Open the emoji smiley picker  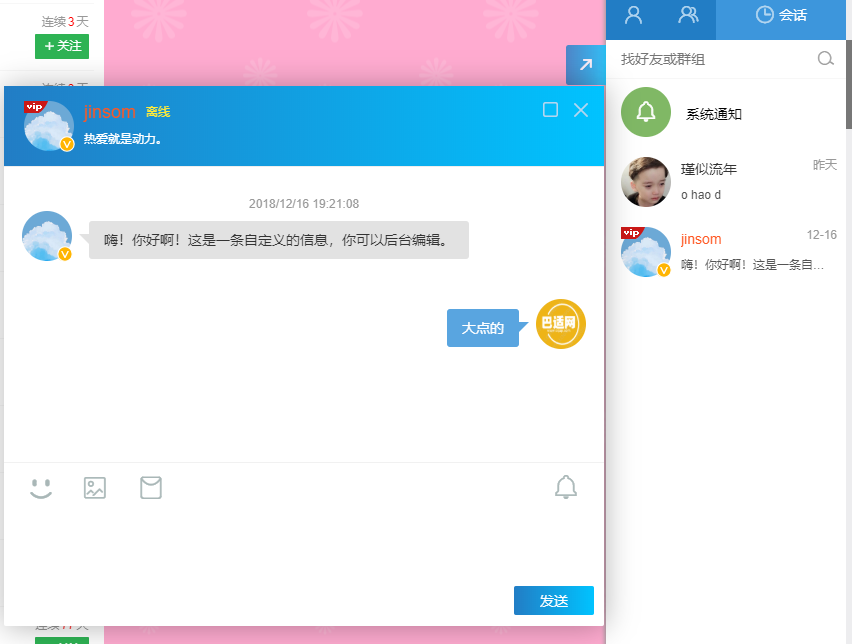coord(41,488)
